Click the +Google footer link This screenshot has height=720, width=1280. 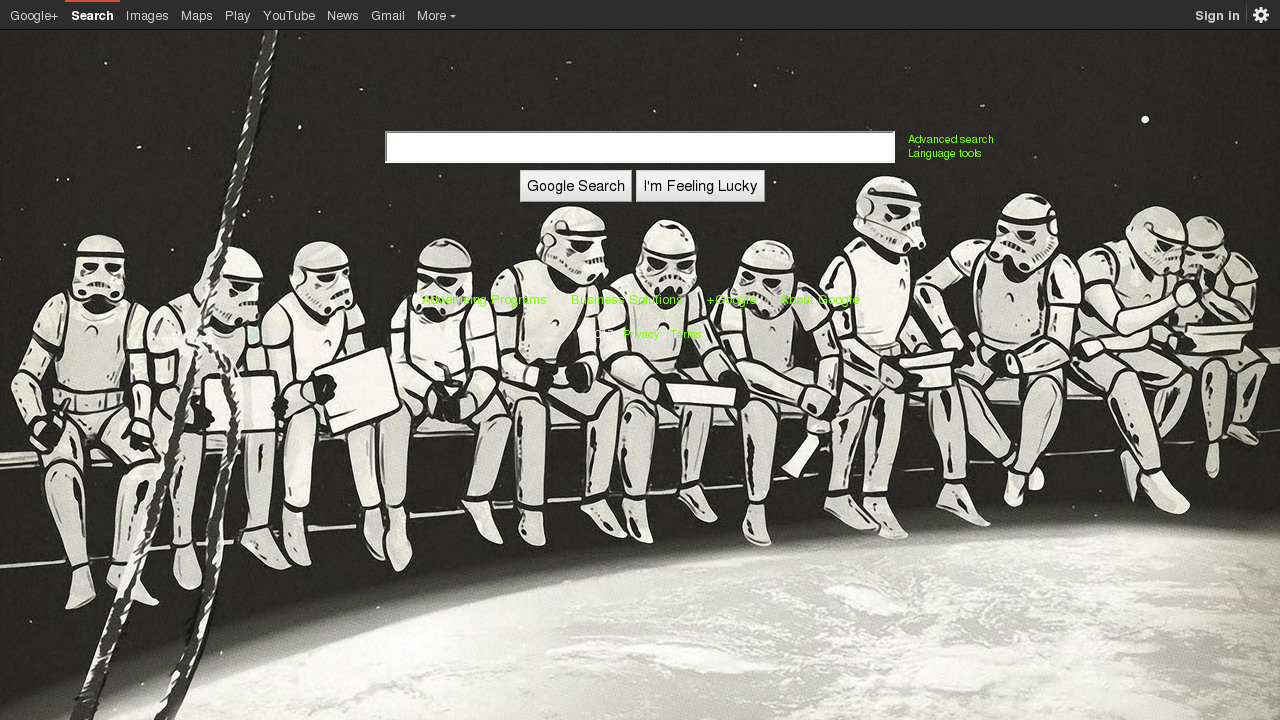pyautogui.click(x=732, y=300)
